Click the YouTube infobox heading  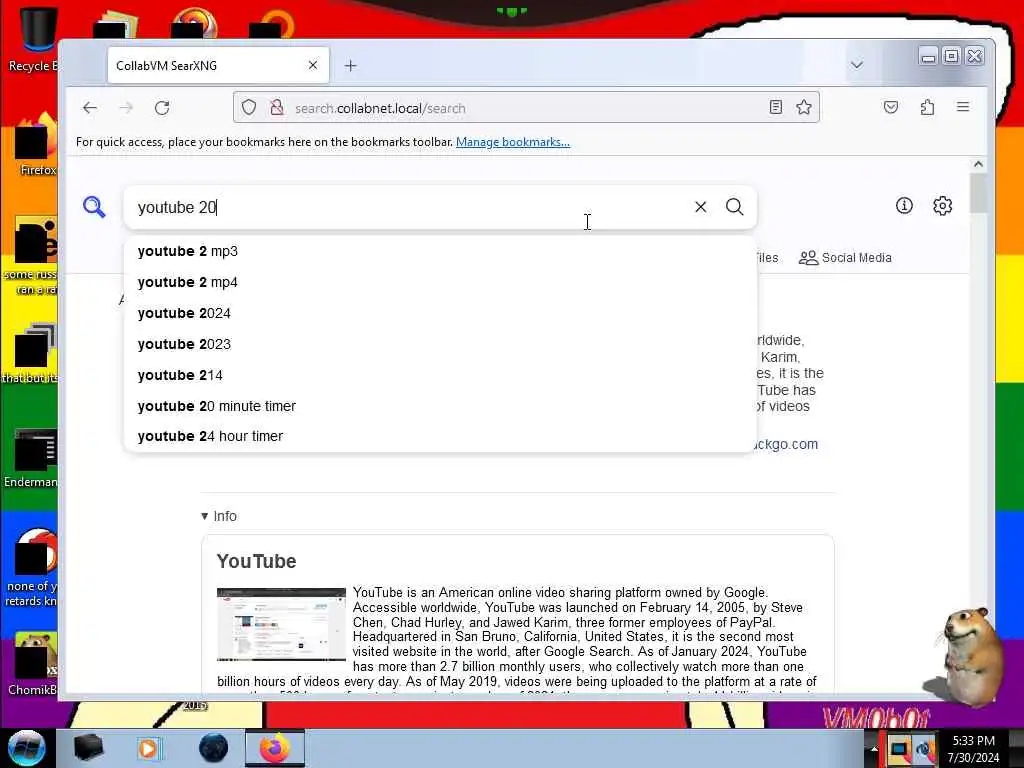point(257,561)
